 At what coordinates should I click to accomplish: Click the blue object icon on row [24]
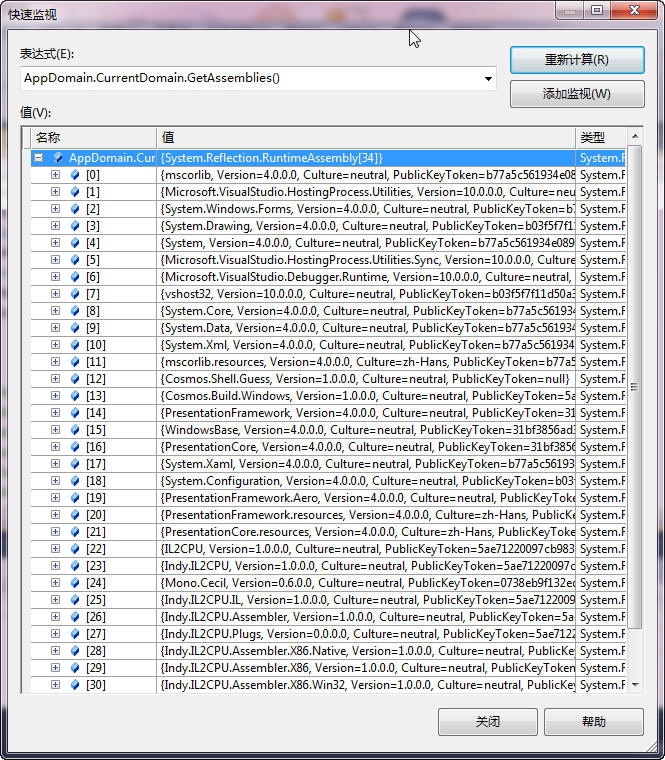click(75, 583)
